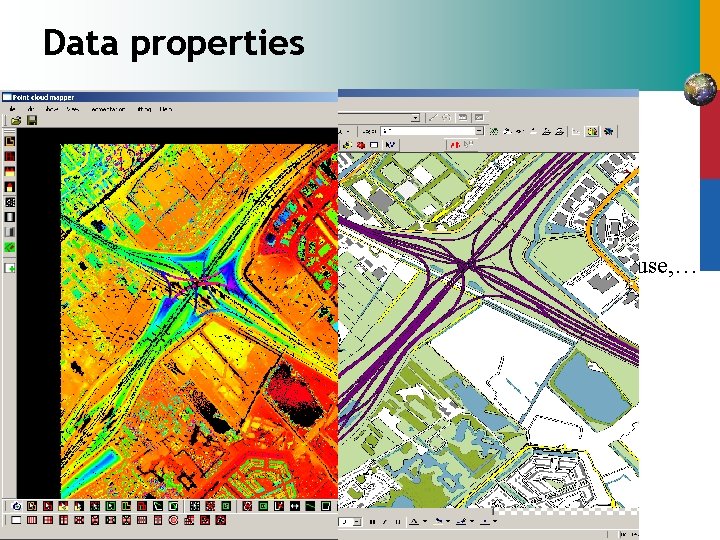
Task: Click the red vertical stripes icon in lower row
Action: [32, 520]
